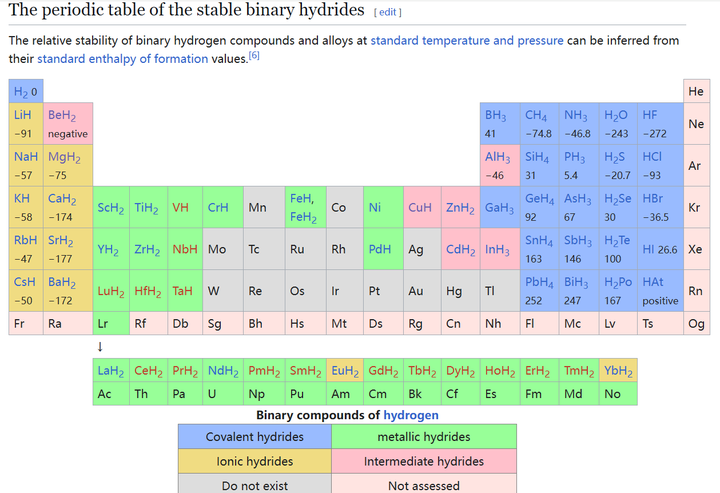Open the MgH2 compound link
This screenshot has width=720, height=493.
click(64, 157)
